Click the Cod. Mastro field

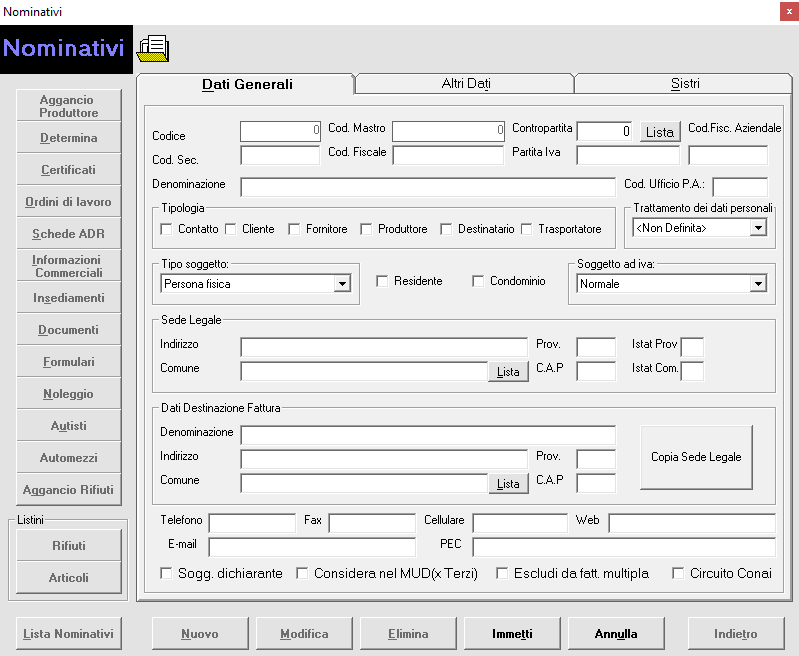tap(448, 131)
